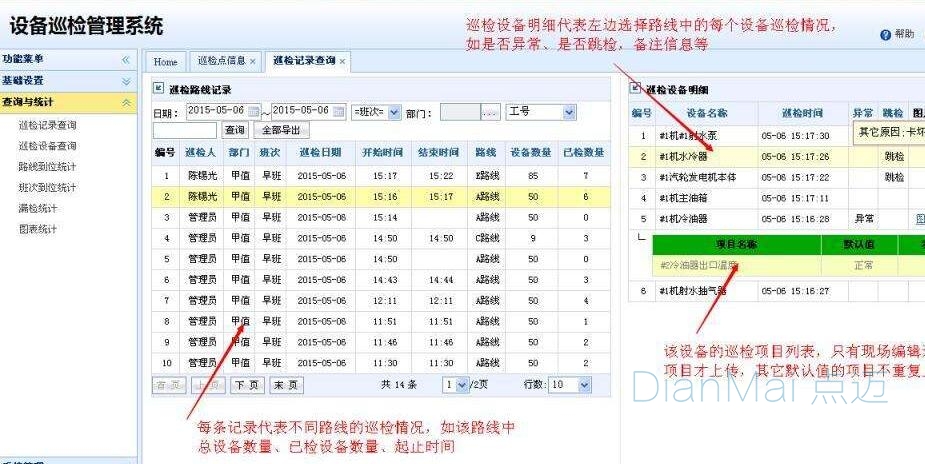Click the 巡检设备明细 panel collapse icon
This screenshot has height=464, width=925.
pyautogui.click(x=635, y=88)
